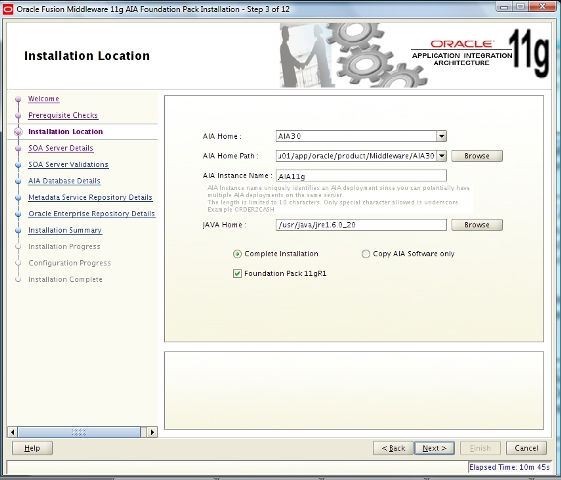Click the Elapsed Time status text
This screenshot has height=480, width=561.
click(x=509, y=467)
